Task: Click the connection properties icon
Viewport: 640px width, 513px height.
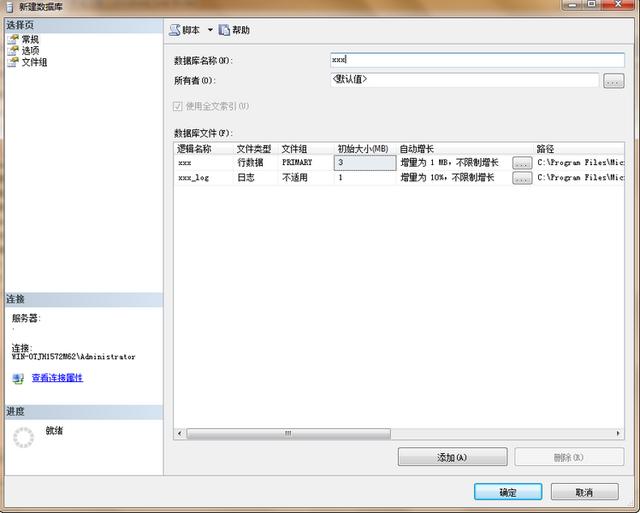Action: point(18,378)
